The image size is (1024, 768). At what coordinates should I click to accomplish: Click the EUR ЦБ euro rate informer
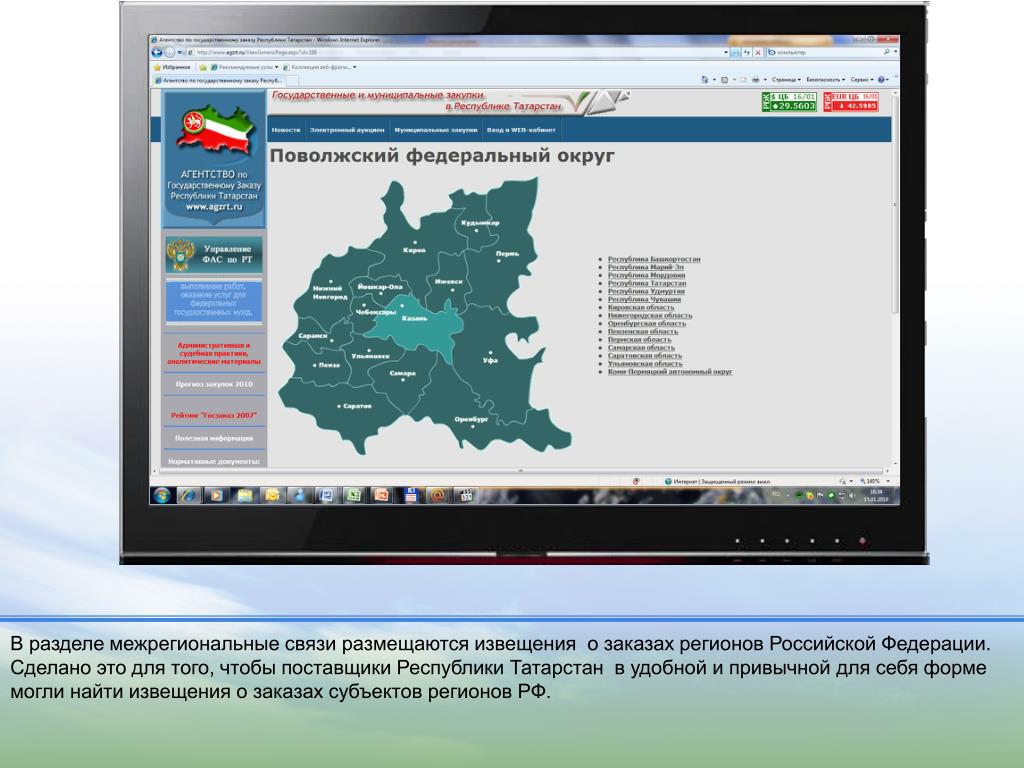pos(850,101)
